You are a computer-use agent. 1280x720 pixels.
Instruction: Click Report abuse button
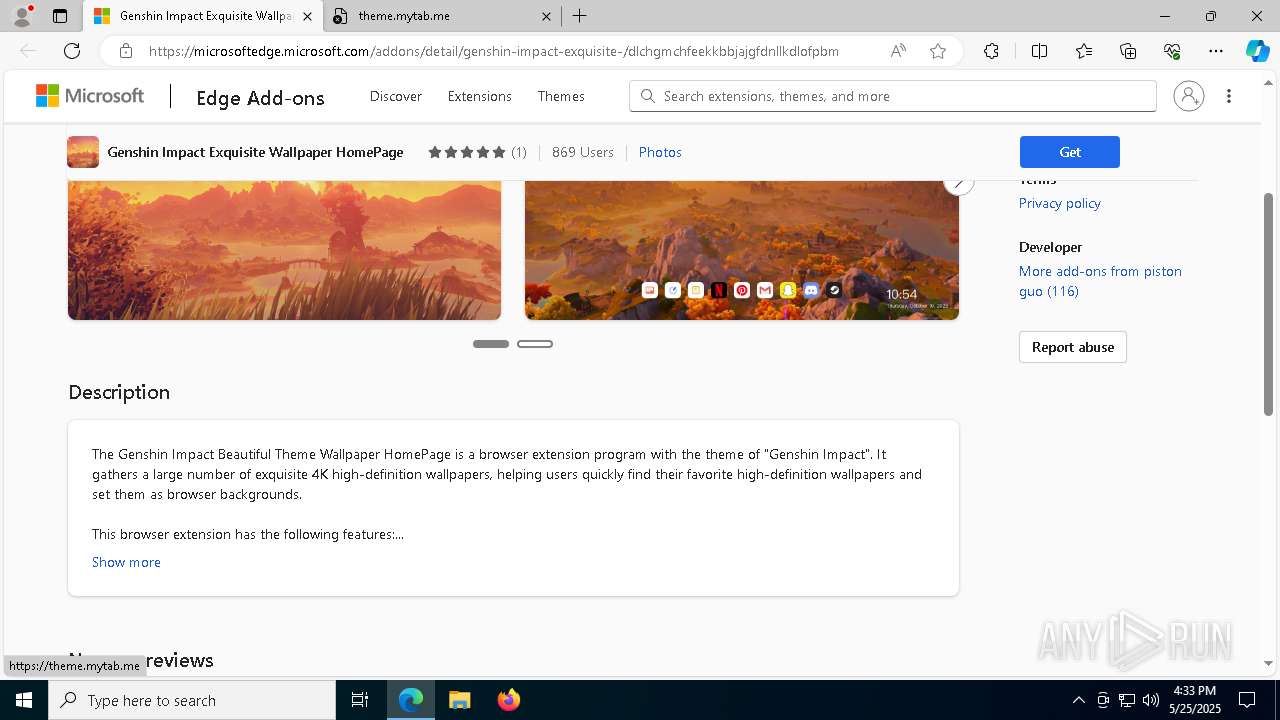[1073, 347]
